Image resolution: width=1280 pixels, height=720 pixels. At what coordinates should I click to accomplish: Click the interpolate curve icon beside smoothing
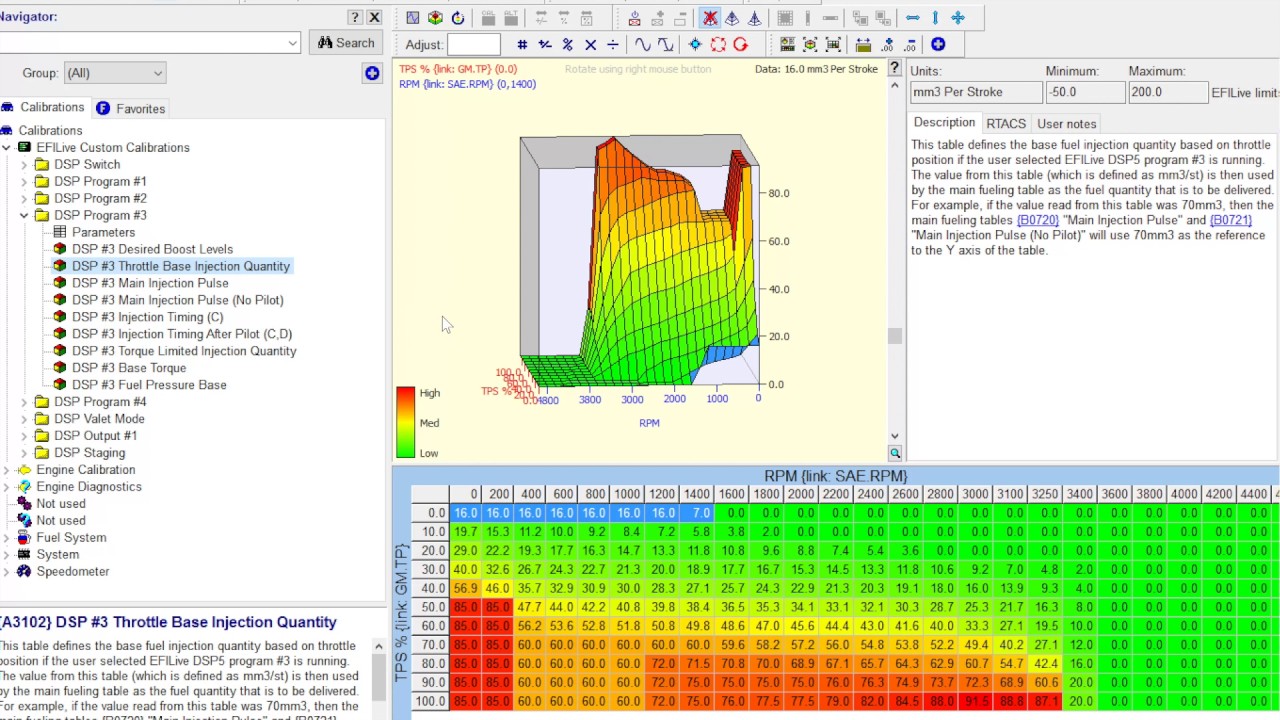[x=665, y=44]
